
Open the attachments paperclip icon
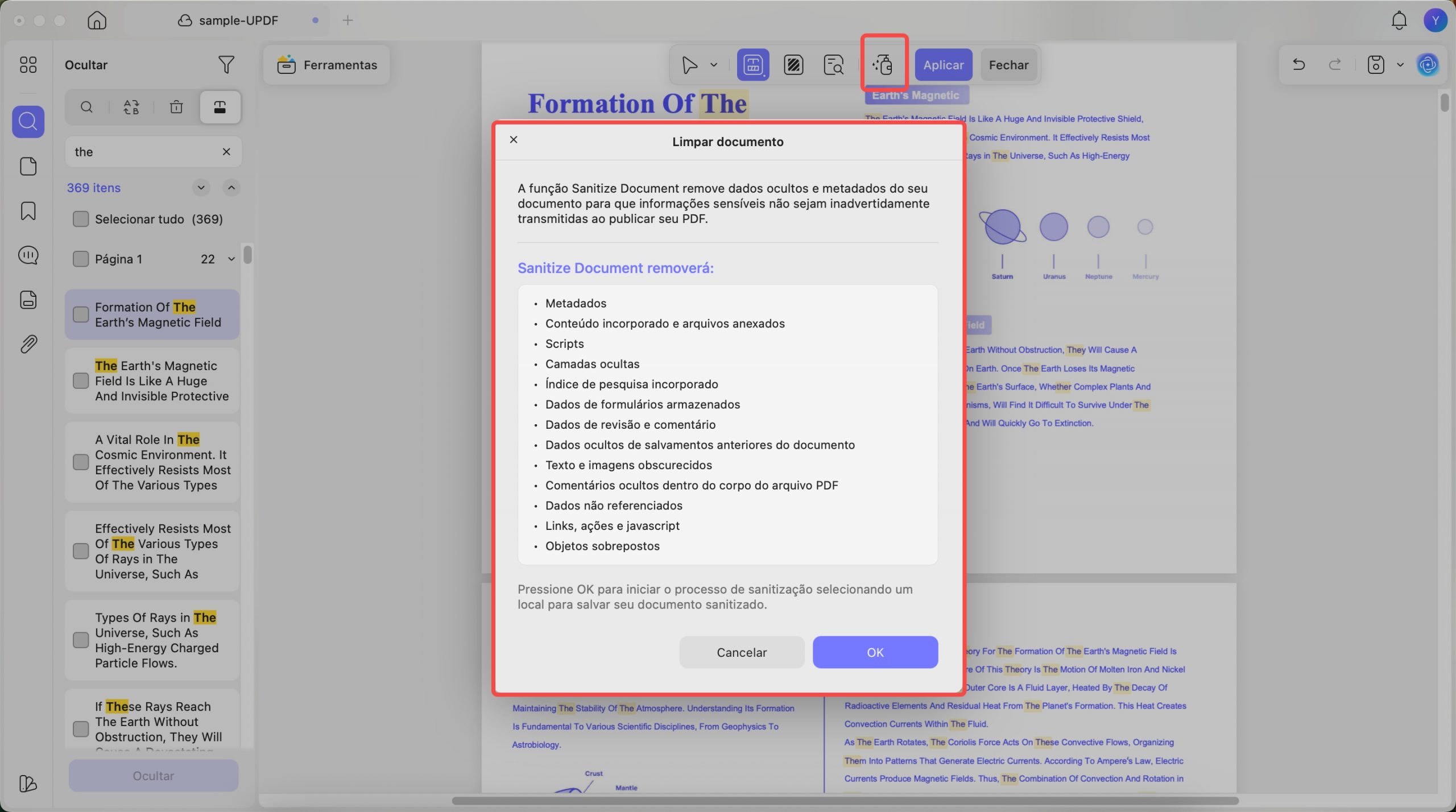point(28,344)
